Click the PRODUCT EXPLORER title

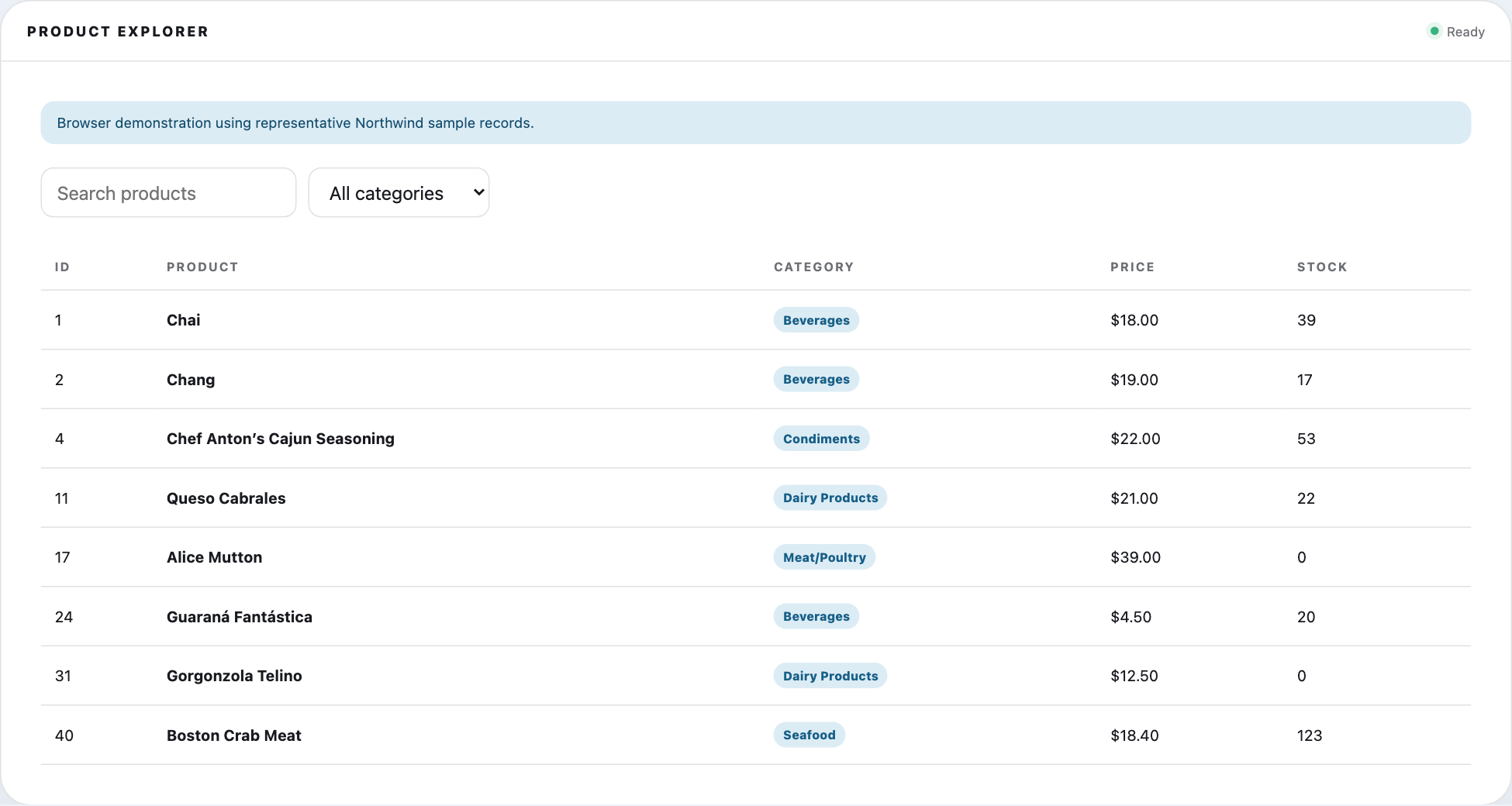pos(118,32)
